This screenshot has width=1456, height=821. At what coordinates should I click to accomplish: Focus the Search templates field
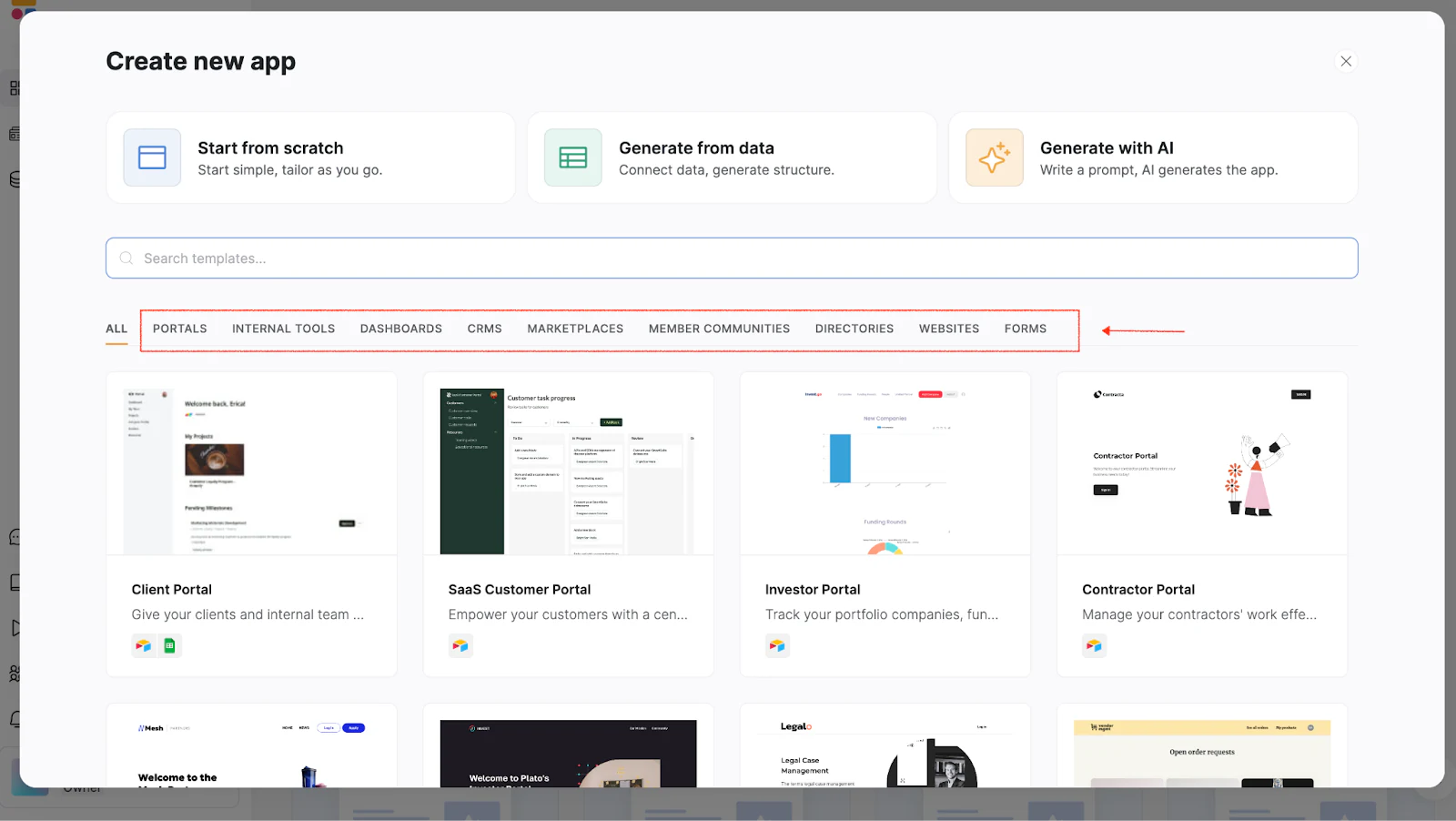point(732,258)
